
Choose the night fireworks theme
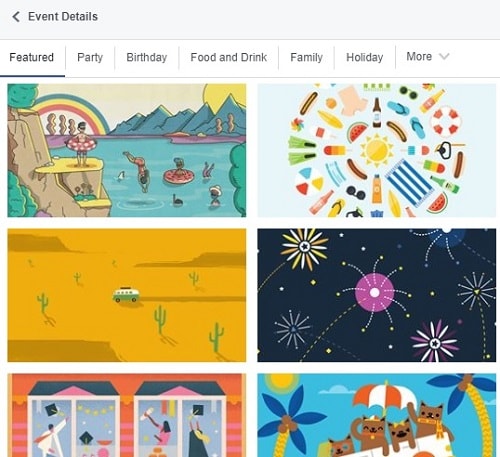377,295
